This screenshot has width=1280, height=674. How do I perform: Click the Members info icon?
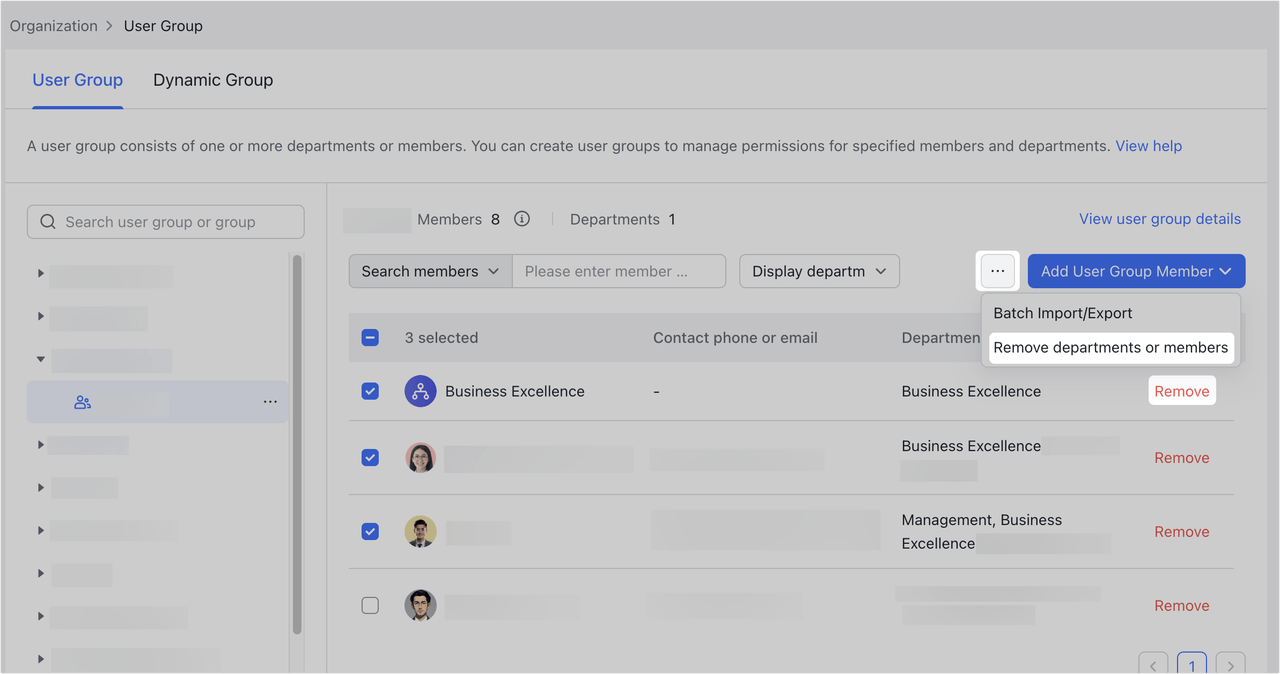[522, 219]
